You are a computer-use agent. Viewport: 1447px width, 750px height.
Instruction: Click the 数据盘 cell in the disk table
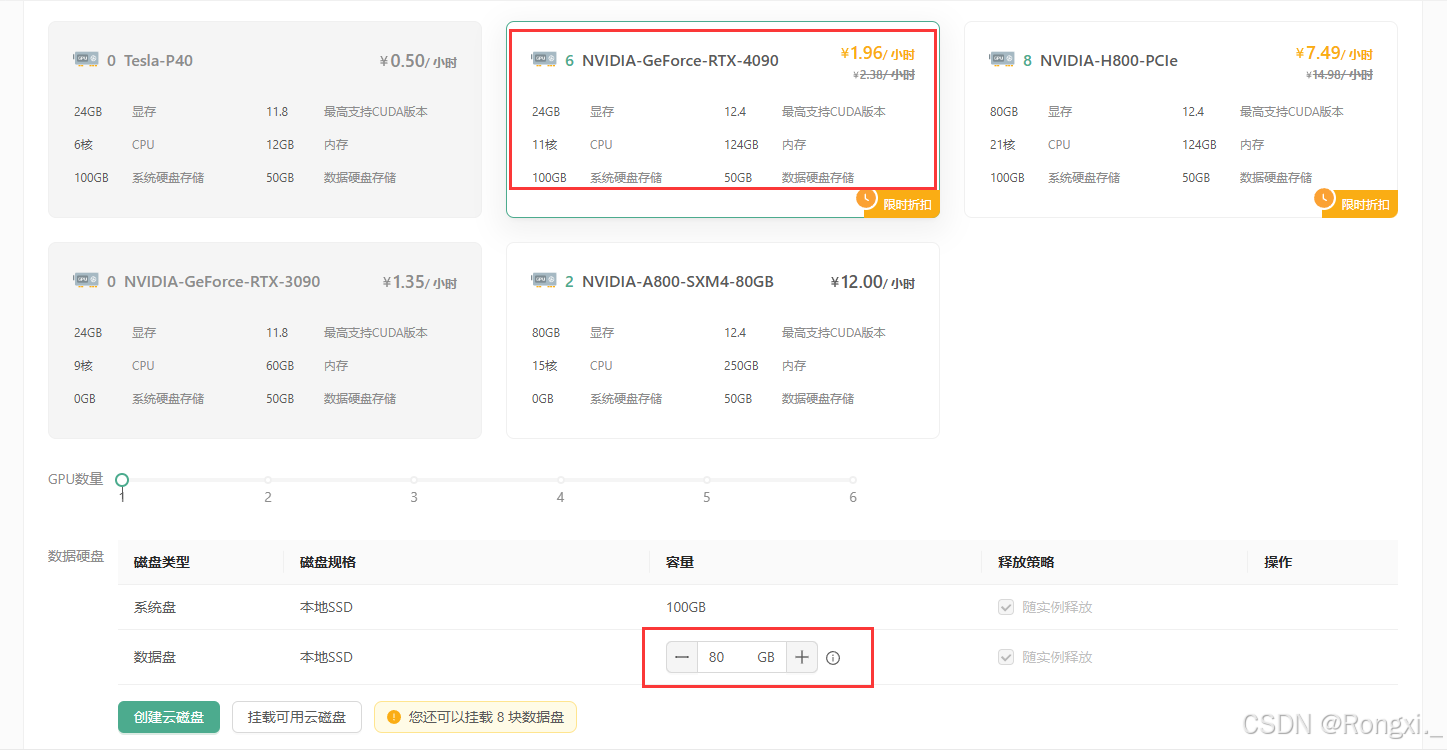(155, 657)
